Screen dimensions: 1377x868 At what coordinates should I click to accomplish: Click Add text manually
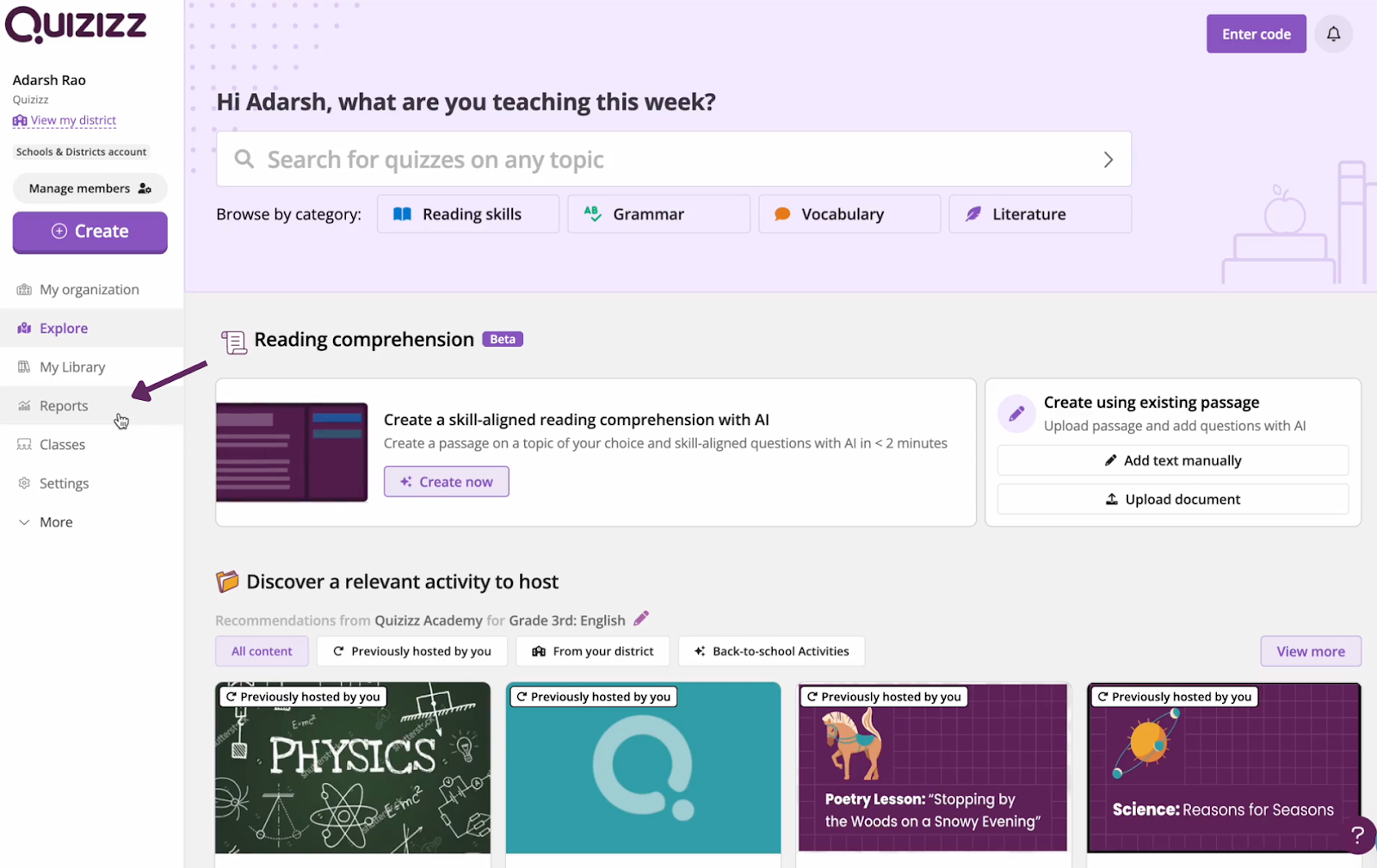pyautogui.click(x=1173, y=460)
